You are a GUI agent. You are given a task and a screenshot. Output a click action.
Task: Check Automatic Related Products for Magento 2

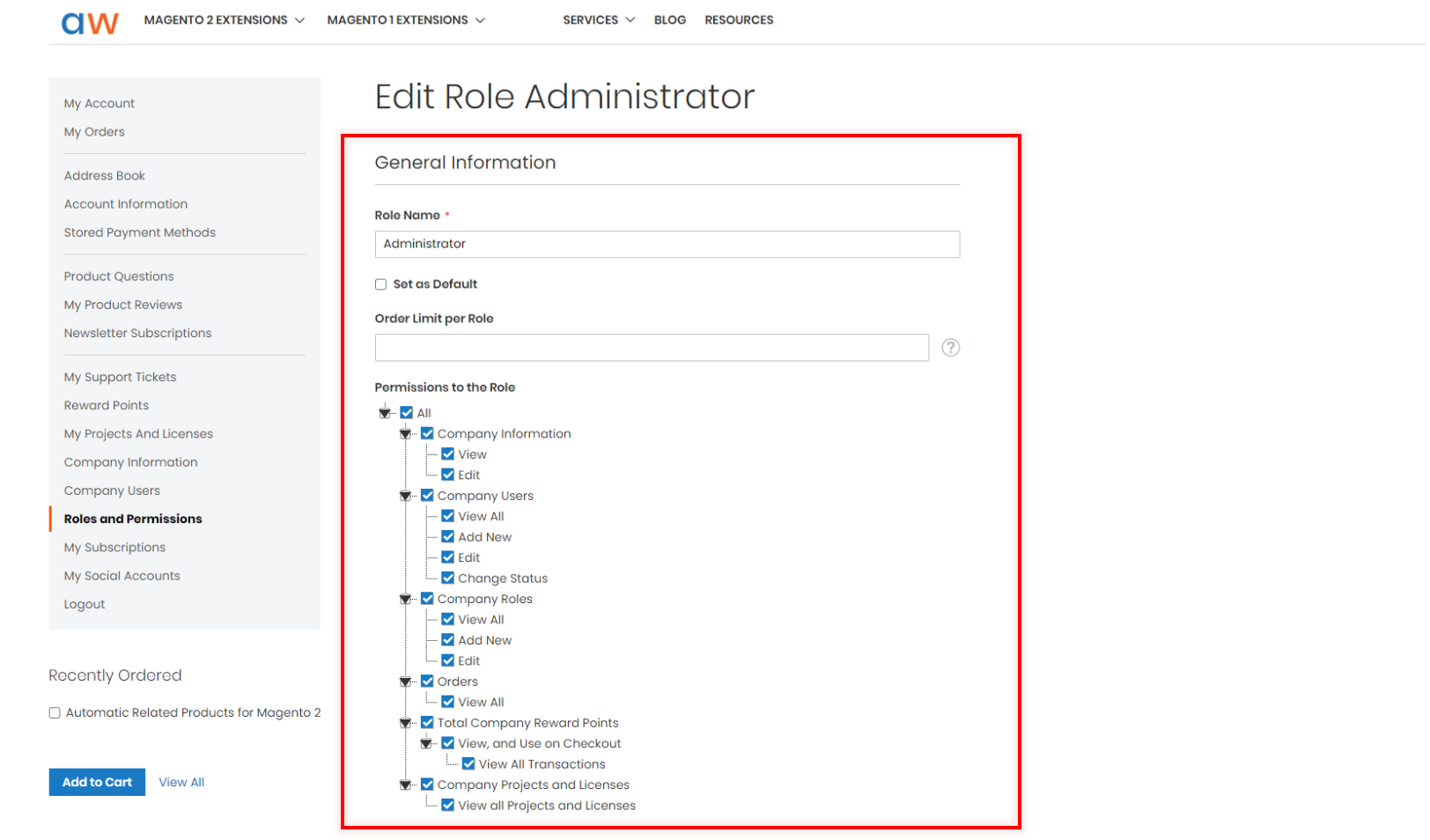[x=55, y=713]
